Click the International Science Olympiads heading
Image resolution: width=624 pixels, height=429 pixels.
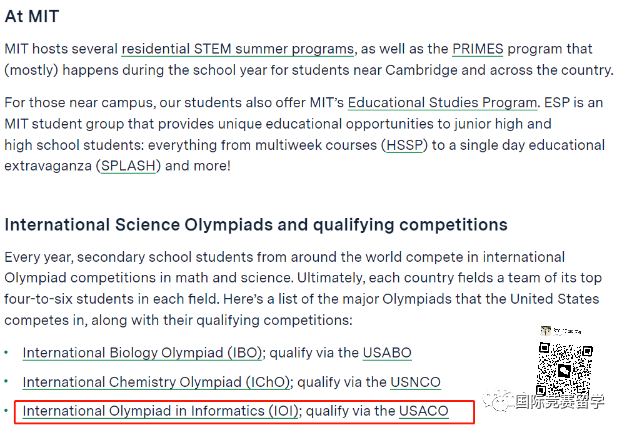pos(255,225)
